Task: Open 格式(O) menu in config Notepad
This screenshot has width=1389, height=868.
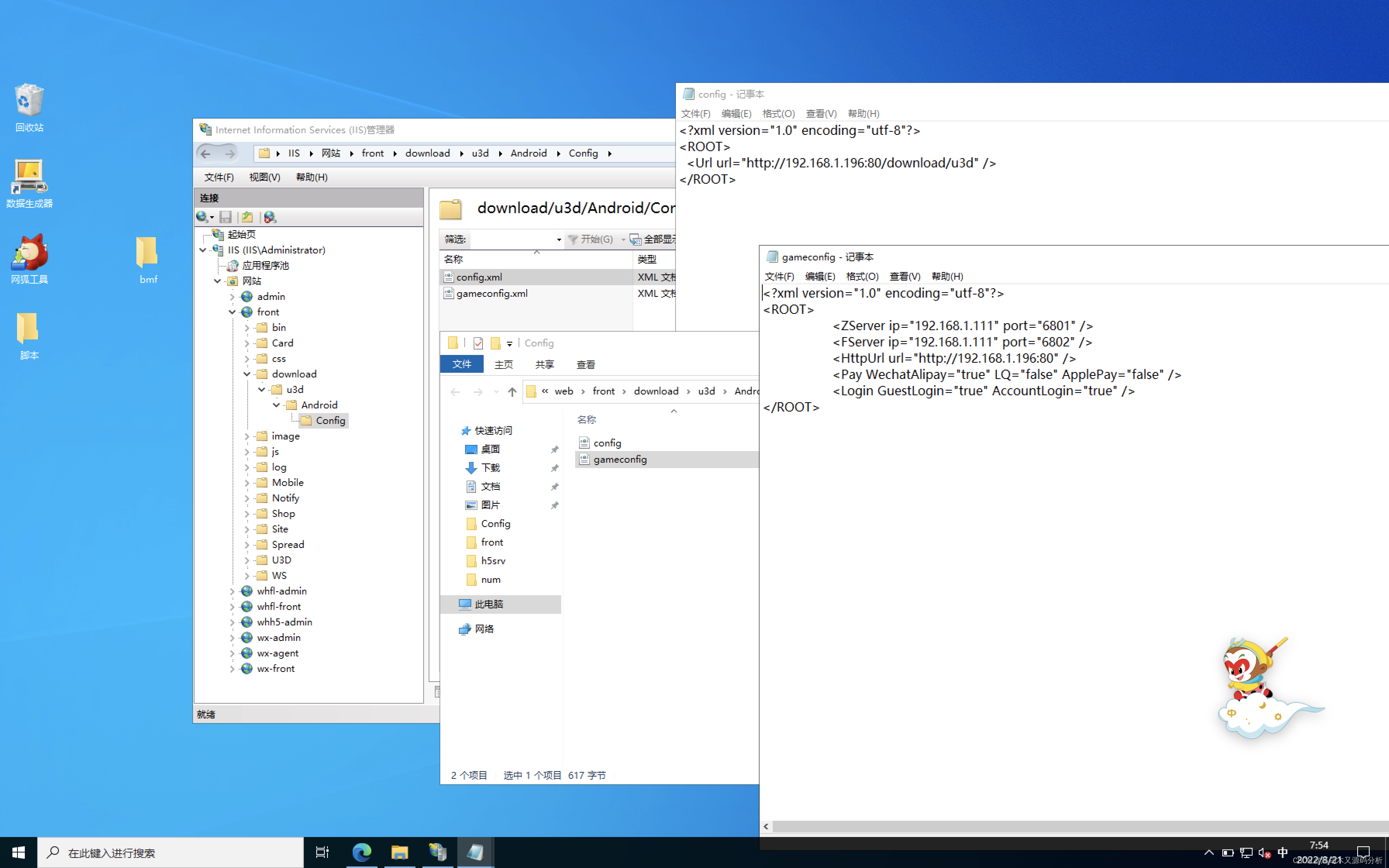Action: pyautogui.click(x=778, y=114)
